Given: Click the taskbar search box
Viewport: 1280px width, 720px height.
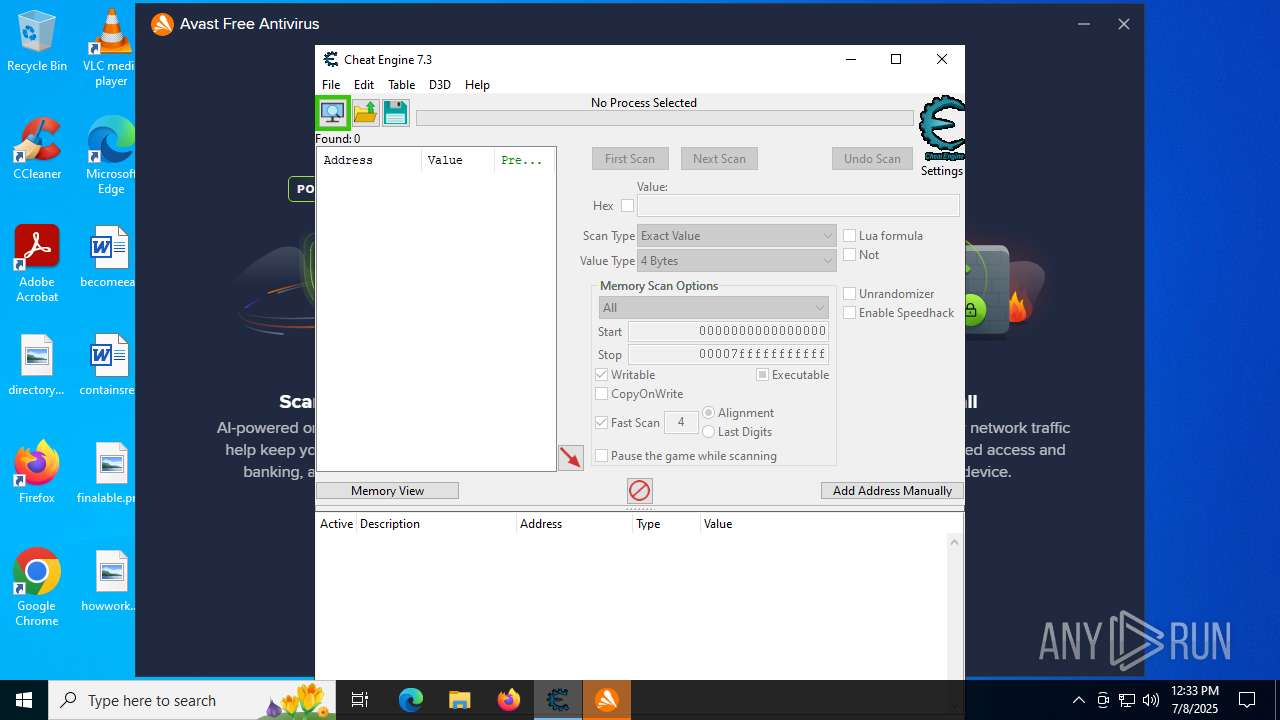Looking at the screenshot, I should [194, 700].
